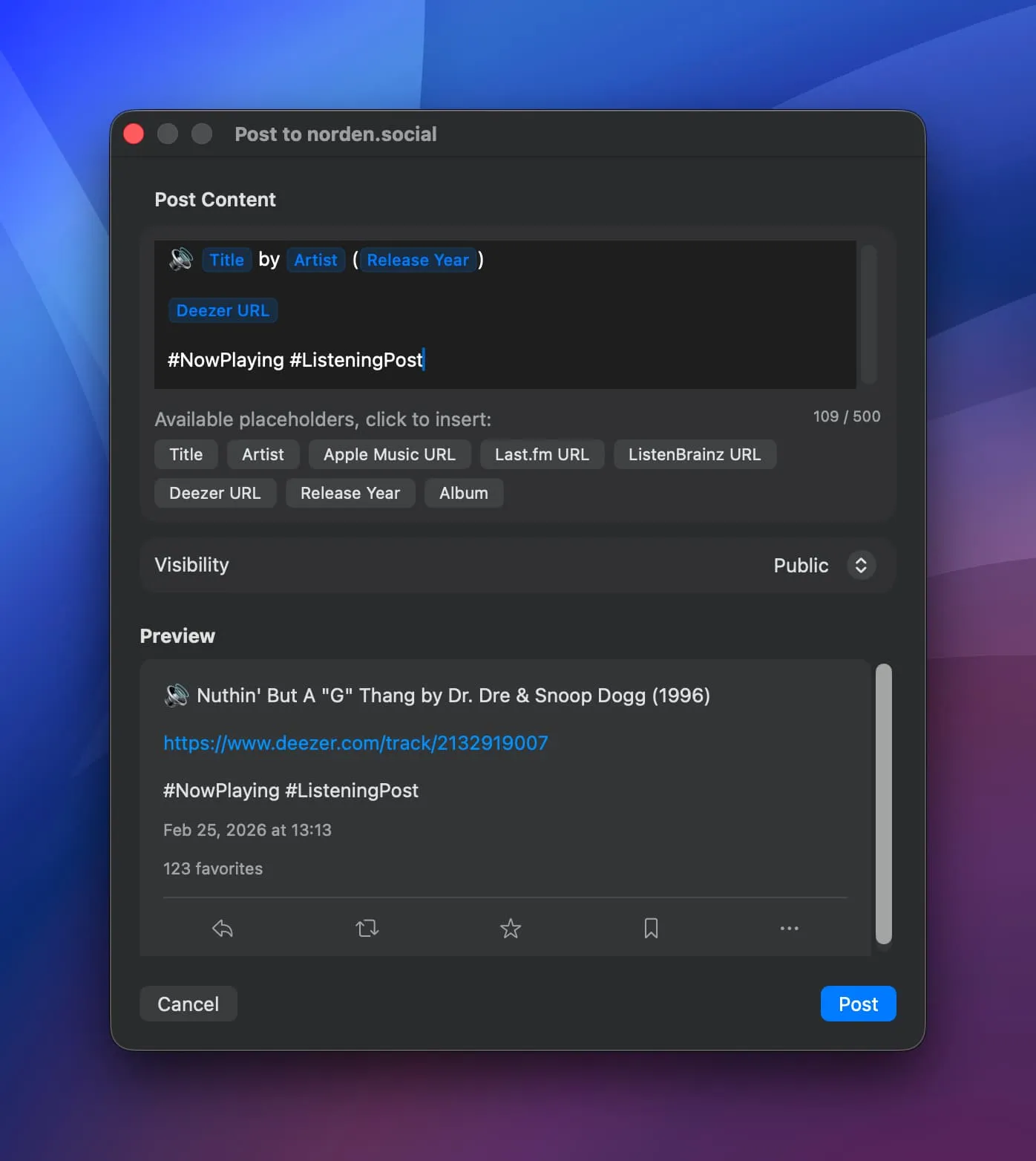Click the star favorite icon in preview
This screenshot has width=1036, height=1161.
click(511, 928)
